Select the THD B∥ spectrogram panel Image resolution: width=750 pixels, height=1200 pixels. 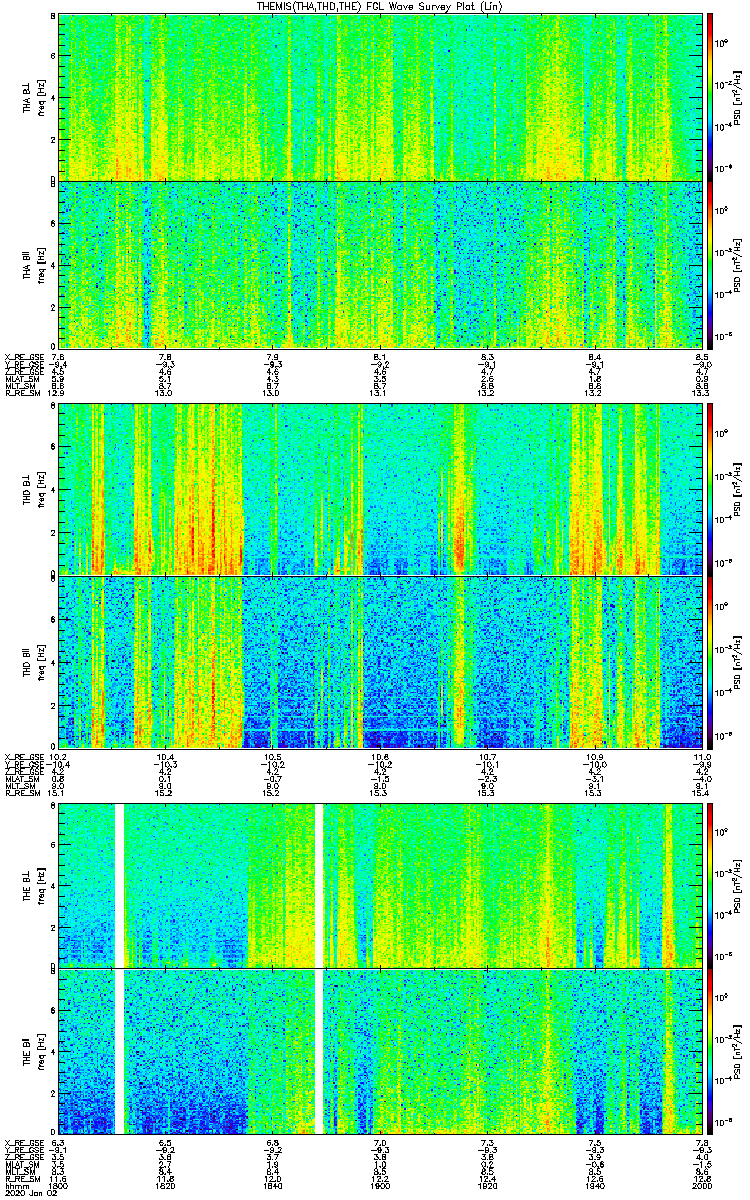point(381,662)
